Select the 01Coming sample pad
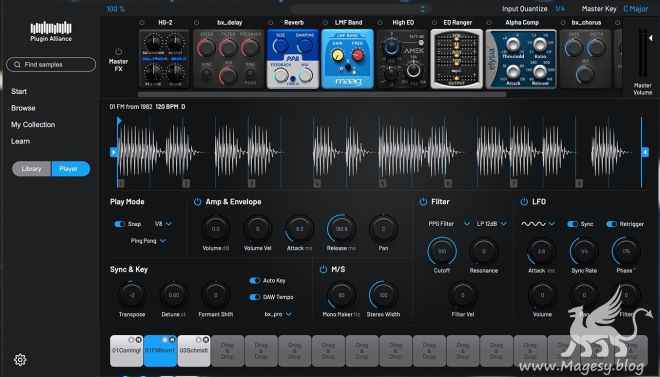This screenshot has width=660, height=377. [126, 351]
